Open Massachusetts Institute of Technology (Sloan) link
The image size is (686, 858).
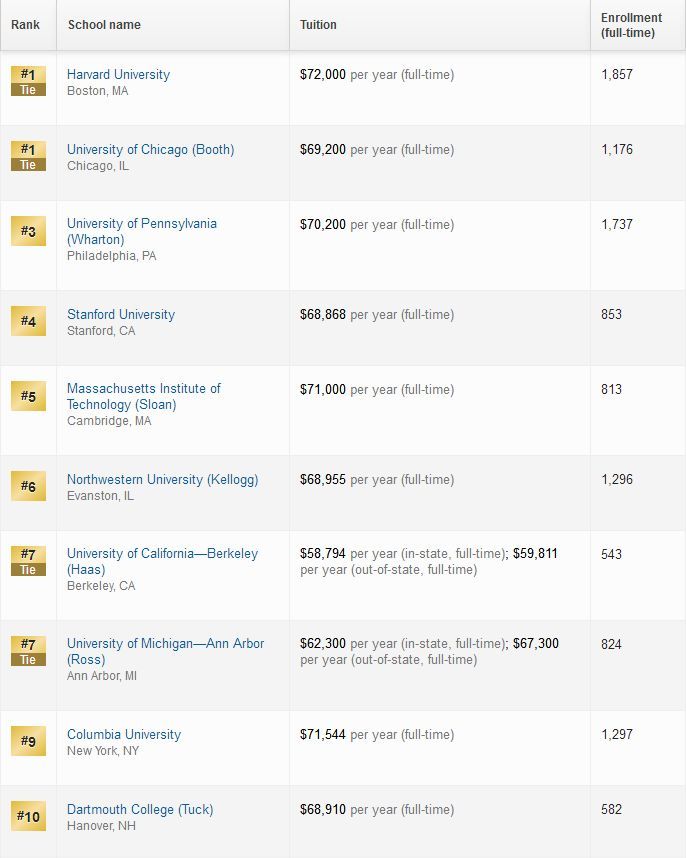point(143,397)
